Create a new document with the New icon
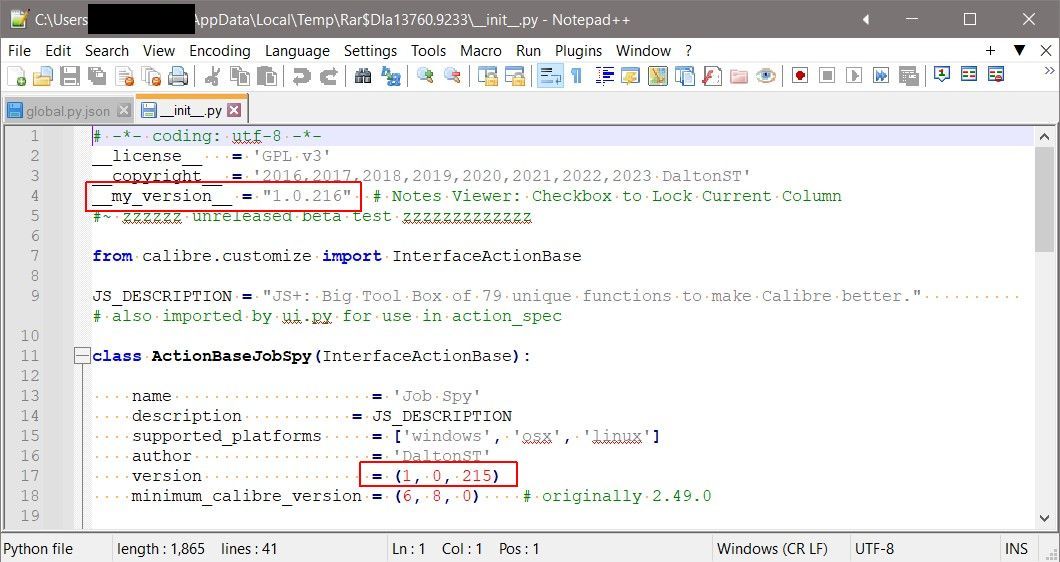Screen dimensions: 1060x562 click(x=16, y=76)
